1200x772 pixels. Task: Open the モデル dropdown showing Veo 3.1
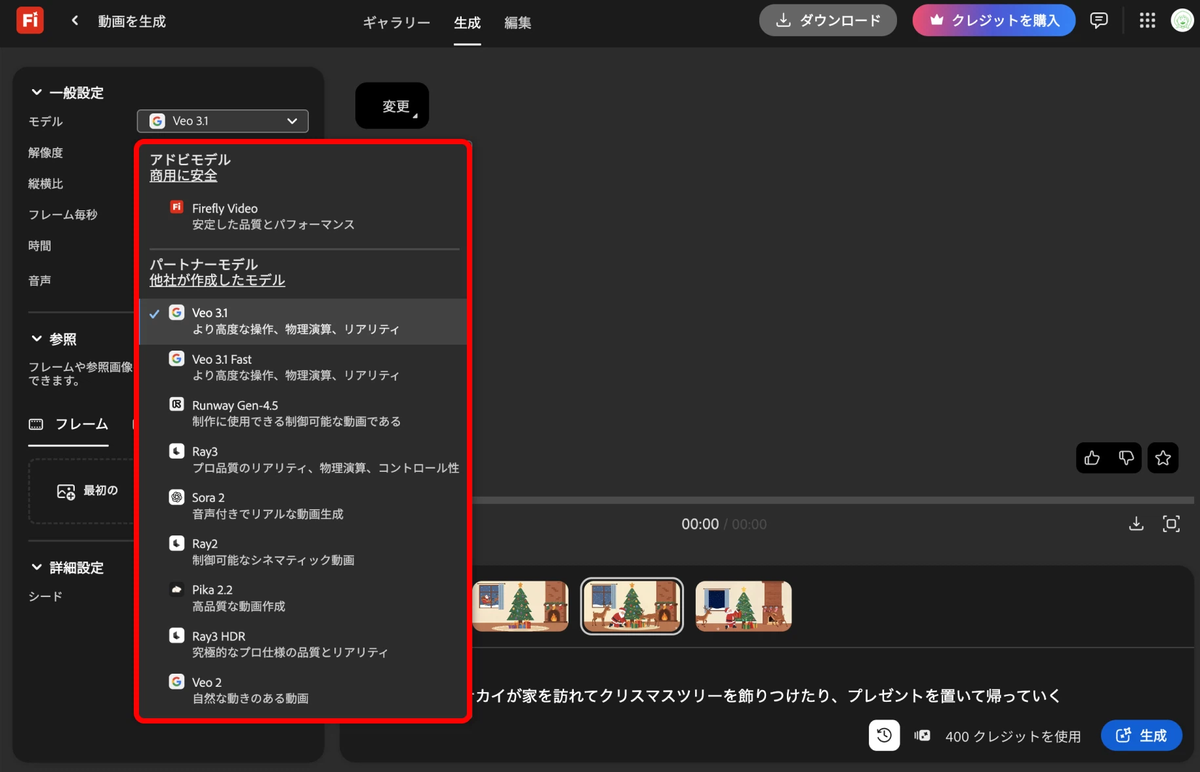pos(223,121)
